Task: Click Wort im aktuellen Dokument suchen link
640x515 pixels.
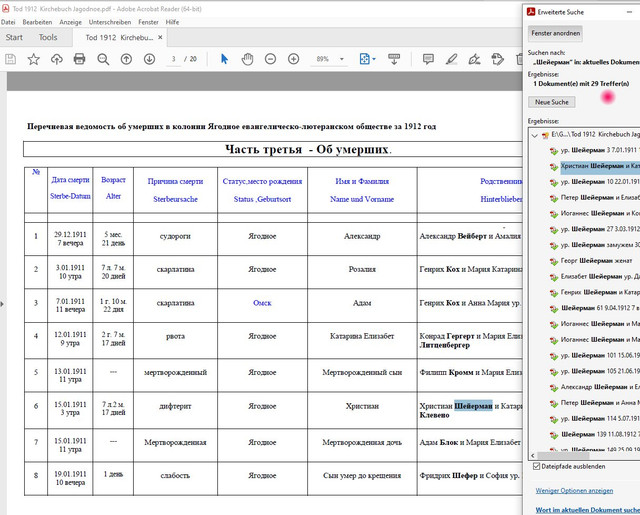Action: 588,510
